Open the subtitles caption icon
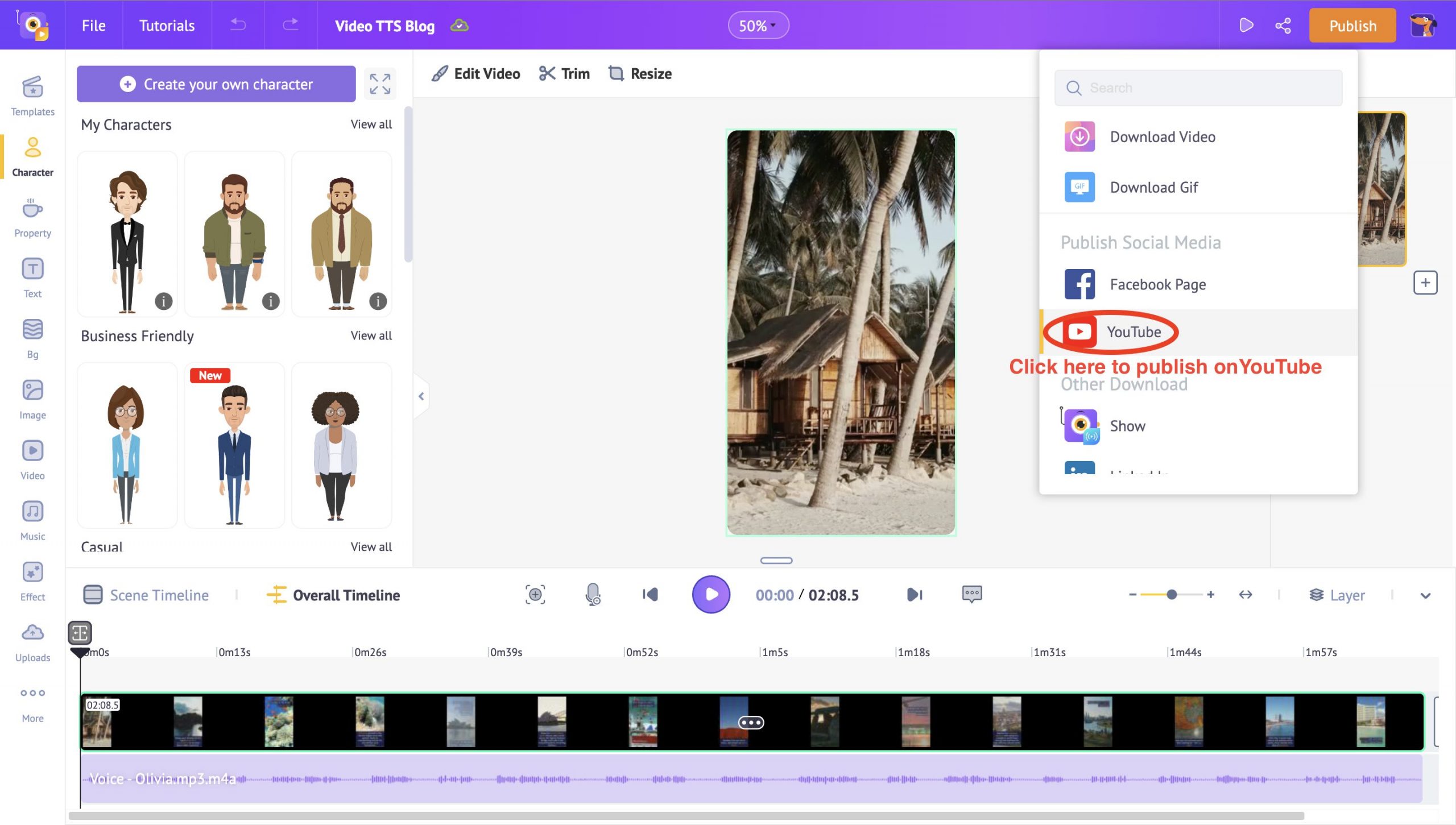 [x=972, y=595]
